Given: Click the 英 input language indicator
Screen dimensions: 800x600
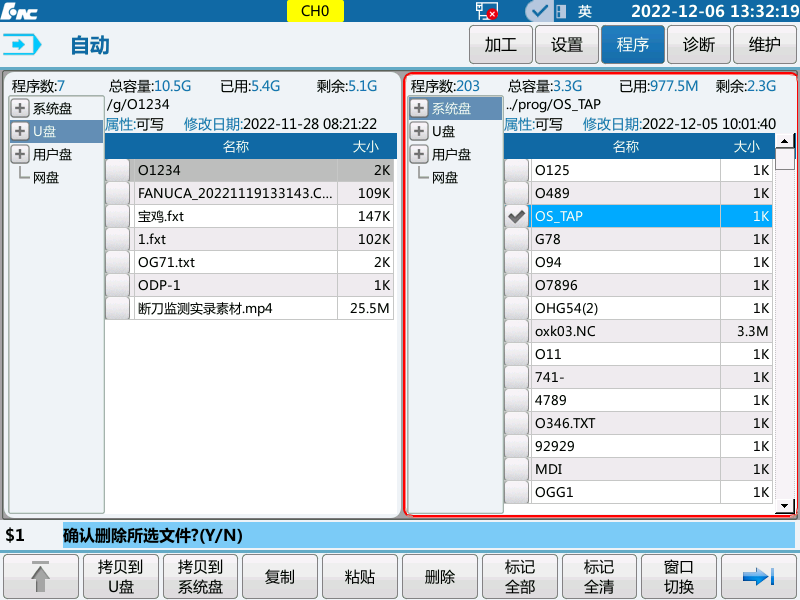Looking at the screenshot, I should (585, 11).
